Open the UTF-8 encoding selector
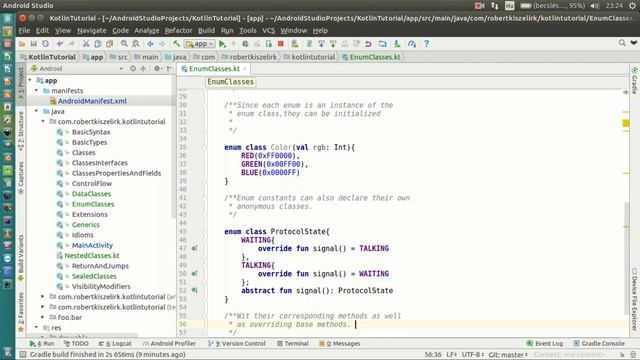This screenshot has height=360, width=640. click(x=473, y=355)
